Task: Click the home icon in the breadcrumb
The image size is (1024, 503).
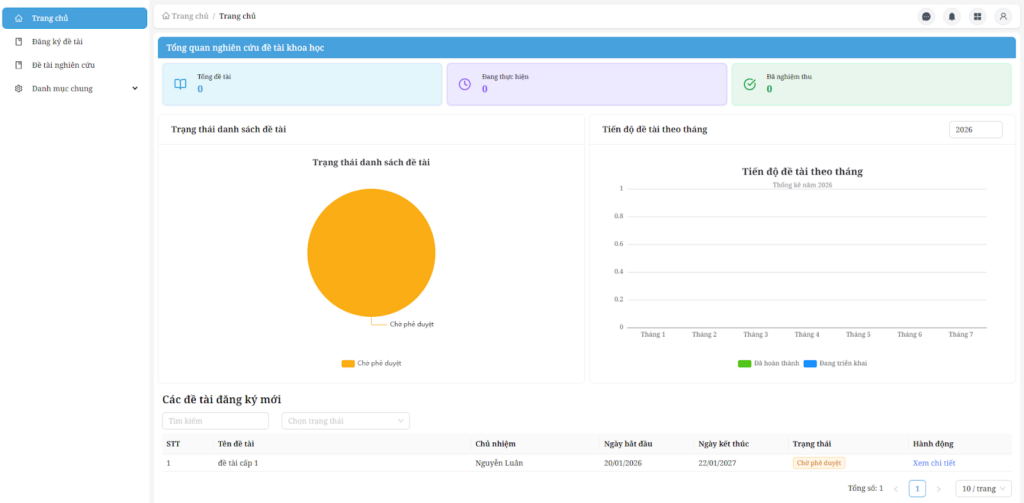Action: click(166, 16)
